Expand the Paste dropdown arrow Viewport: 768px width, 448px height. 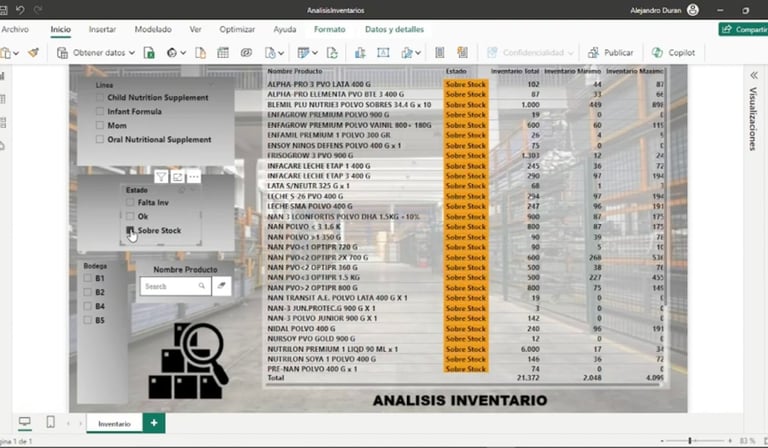point(16,53)
